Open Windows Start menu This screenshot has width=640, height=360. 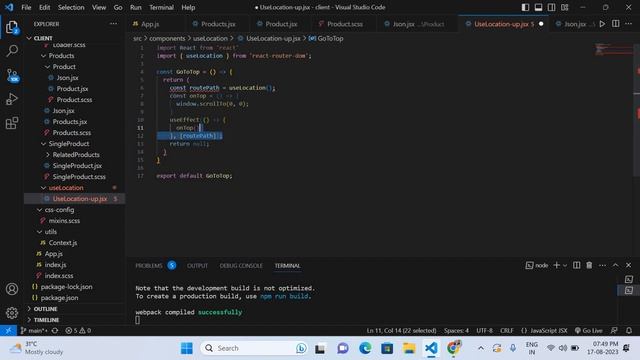(187, 348)
